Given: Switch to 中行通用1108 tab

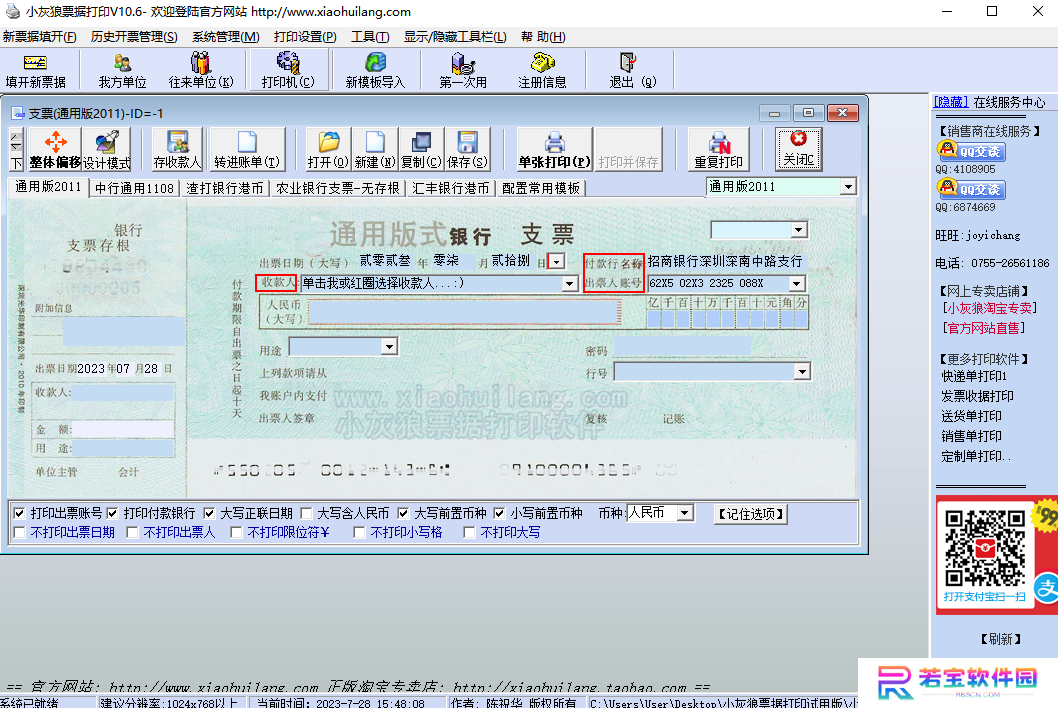Looking at the screenshot, I should click(134, 188).
